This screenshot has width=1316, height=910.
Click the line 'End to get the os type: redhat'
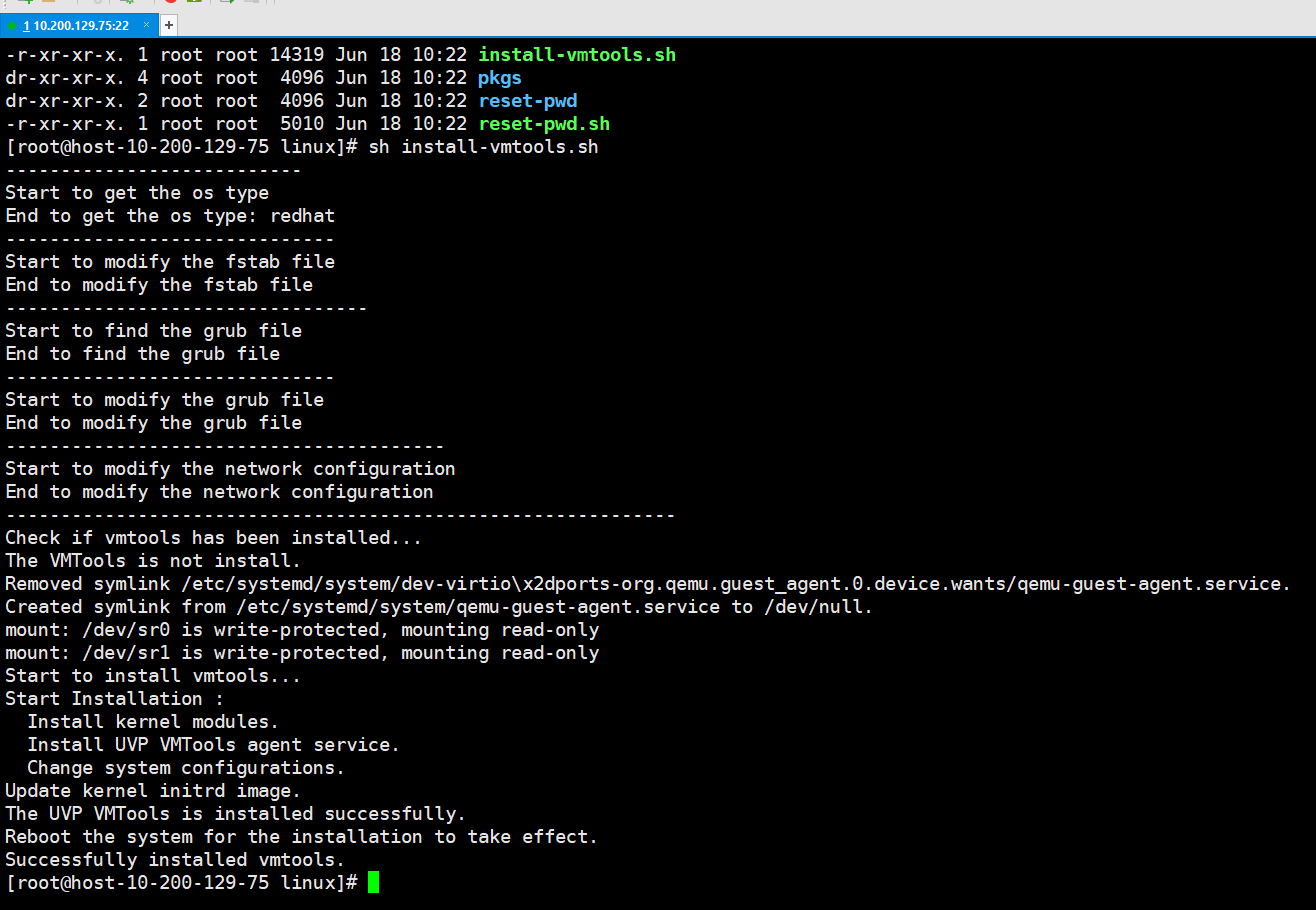170,216
